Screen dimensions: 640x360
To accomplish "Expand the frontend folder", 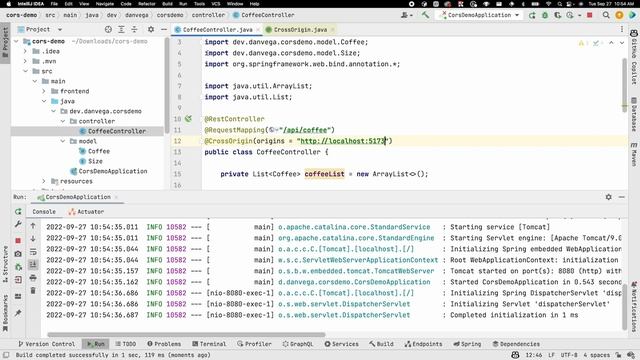I will 44,91.
